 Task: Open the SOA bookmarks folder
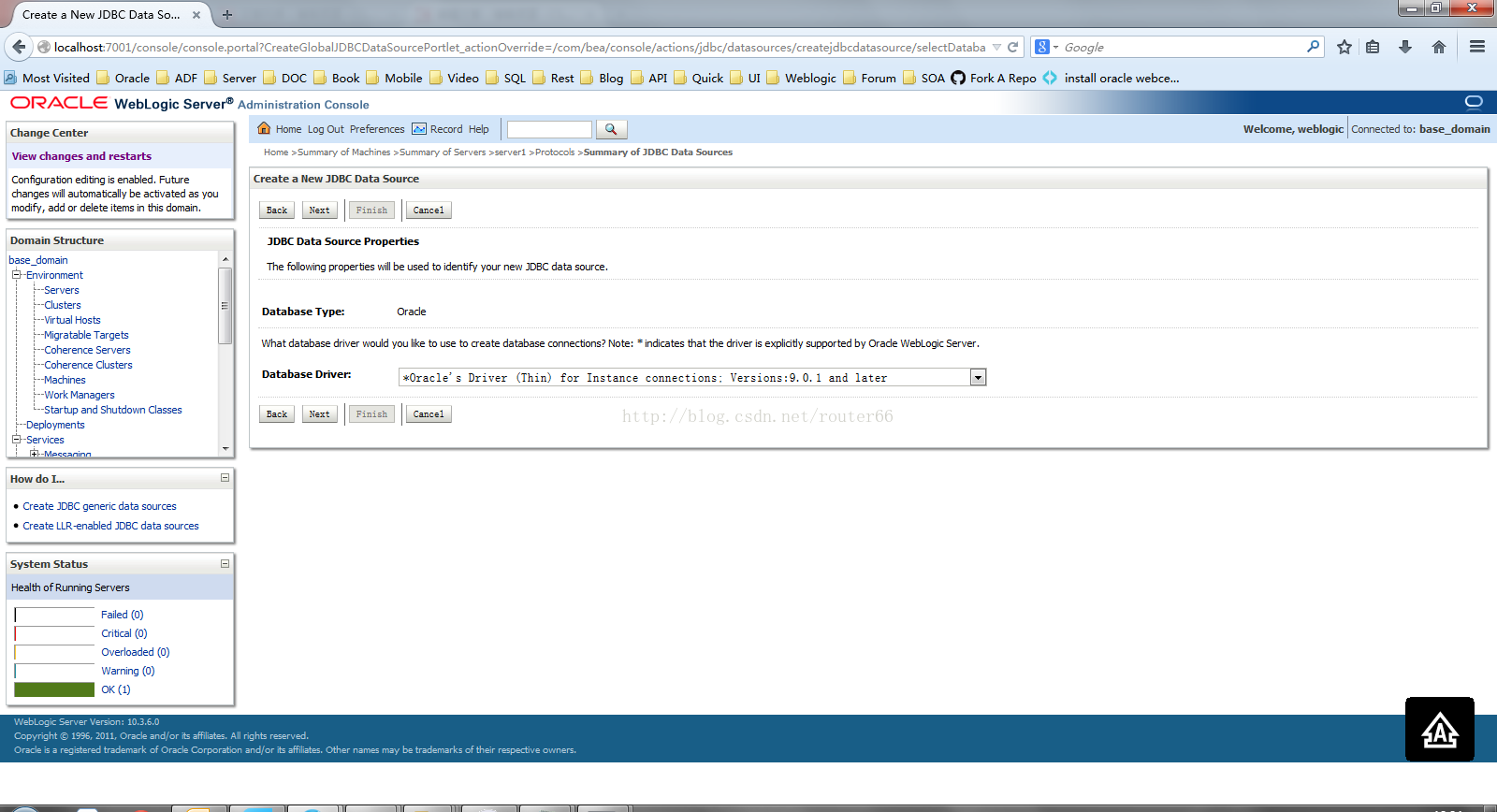(923, 78)
